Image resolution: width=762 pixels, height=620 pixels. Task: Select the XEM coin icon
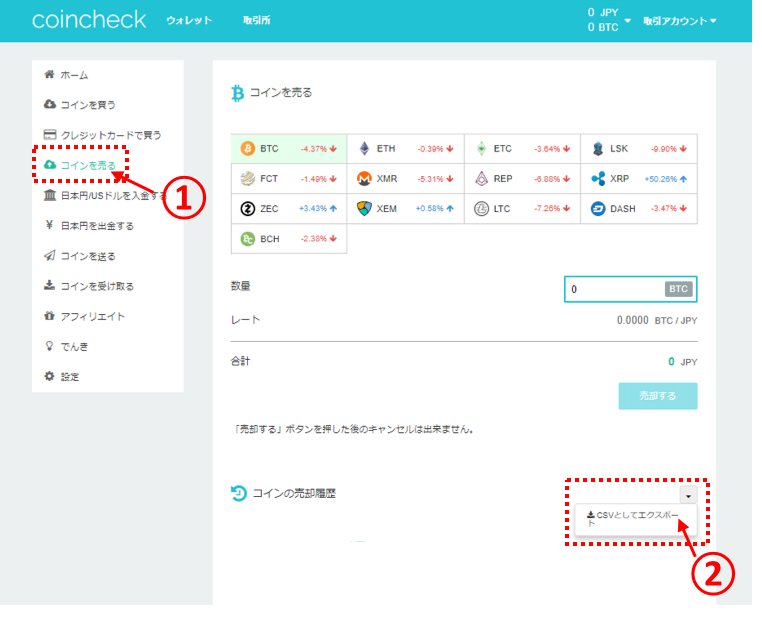(x=364, y=208)
